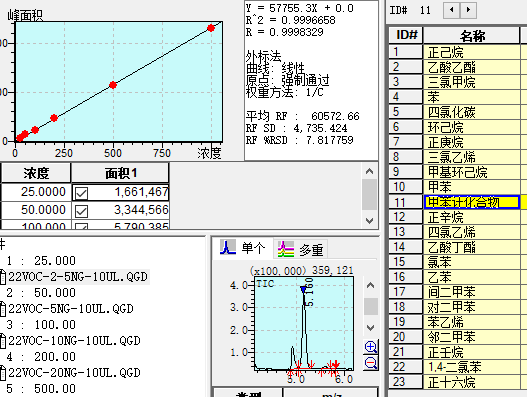
Task: Uncheck the 50.0000 concentration area checkbox
Action: (81, 211)
